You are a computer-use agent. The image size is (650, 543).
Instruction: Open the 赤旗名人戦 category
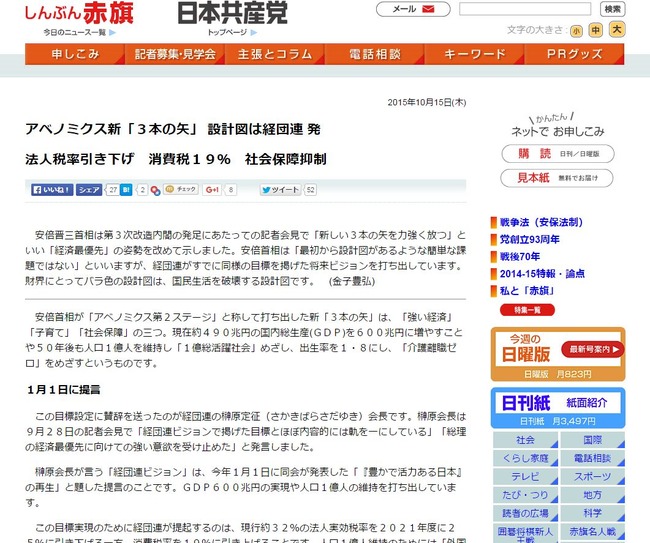tap(592, 532)
